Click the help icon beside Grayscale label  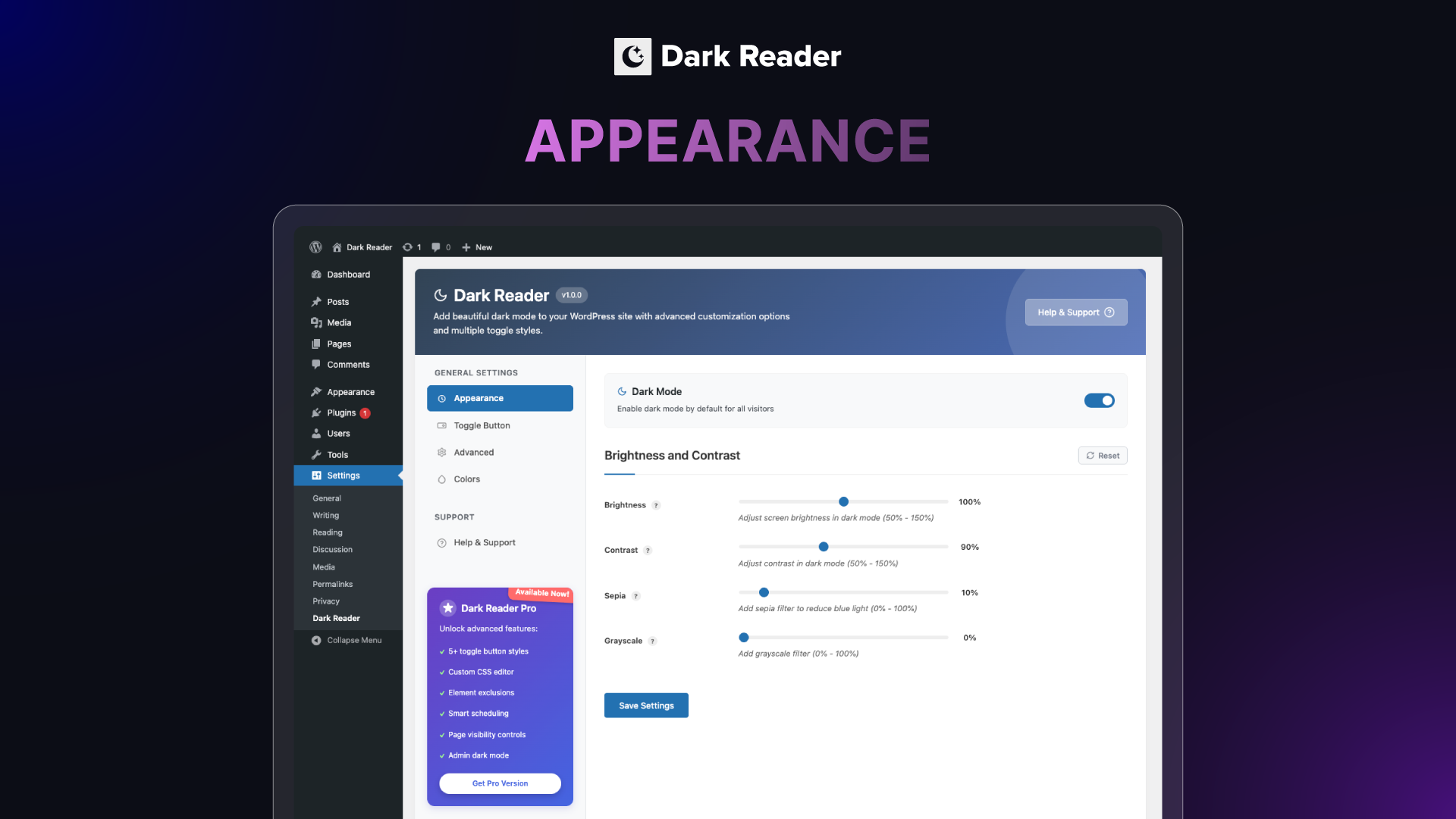tap(652, 642)
